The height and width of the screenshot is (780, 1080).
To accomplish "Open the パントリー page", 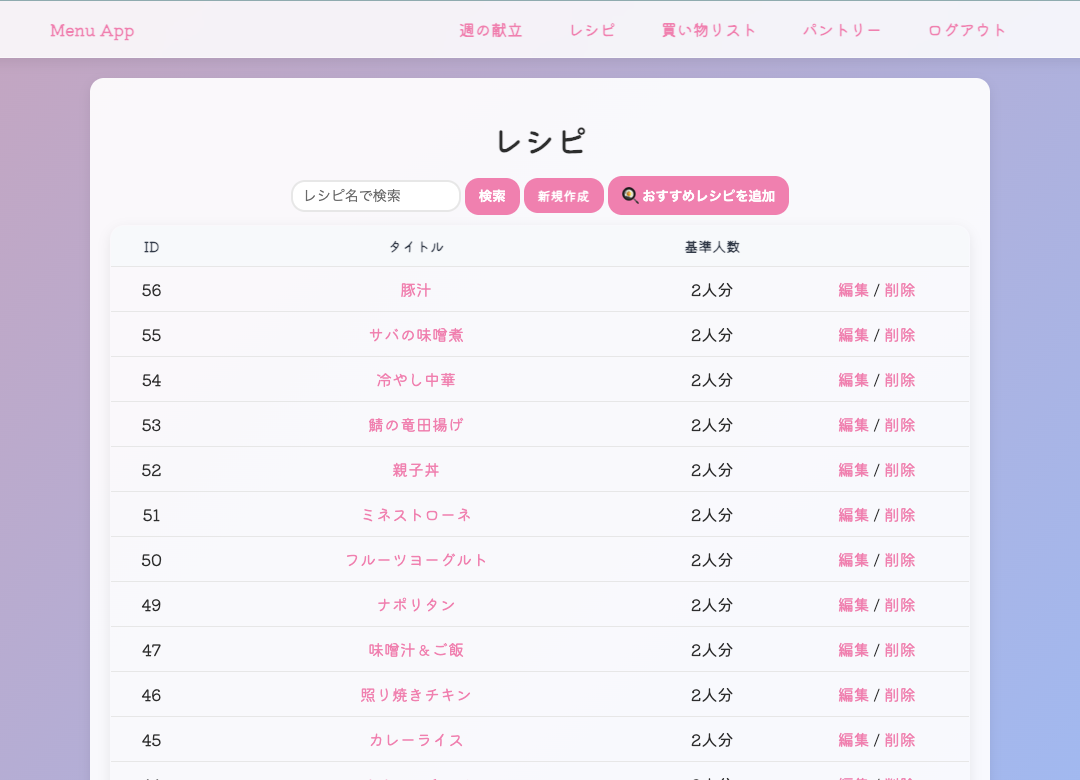I will 842,30.
